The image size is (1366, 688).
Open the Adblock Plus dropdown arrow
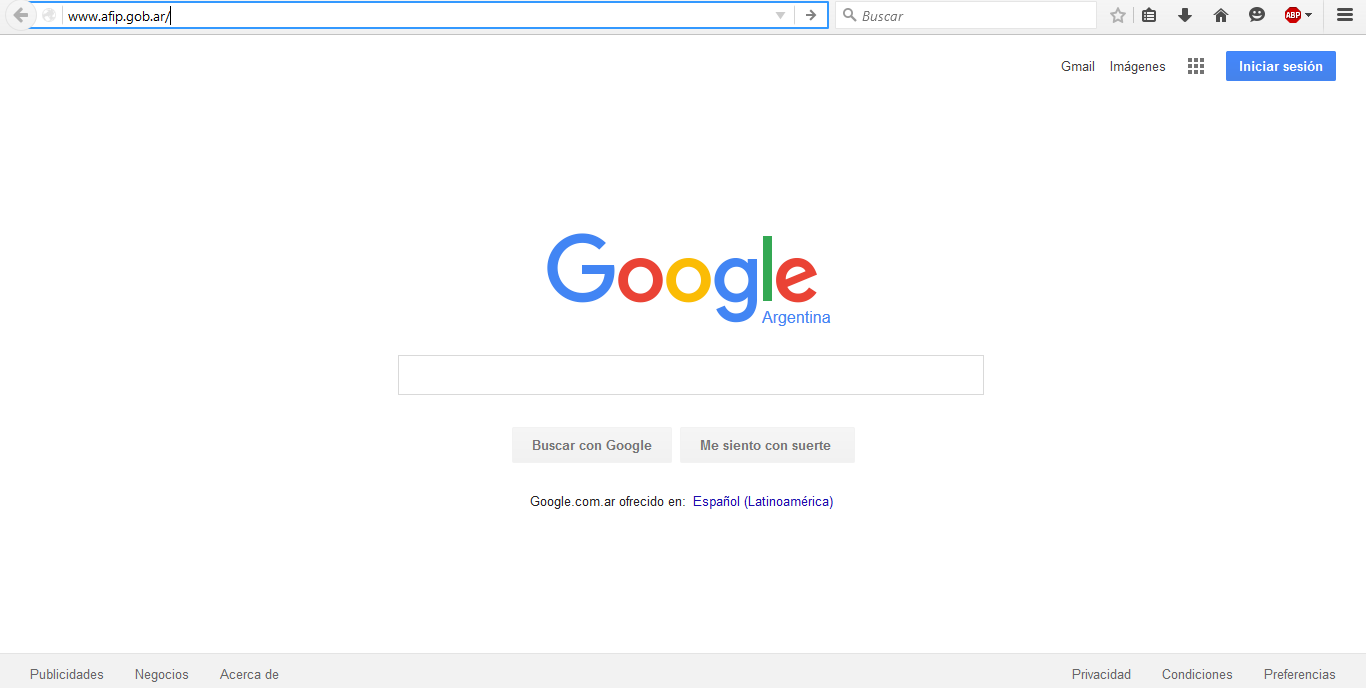coord(1308,15)
